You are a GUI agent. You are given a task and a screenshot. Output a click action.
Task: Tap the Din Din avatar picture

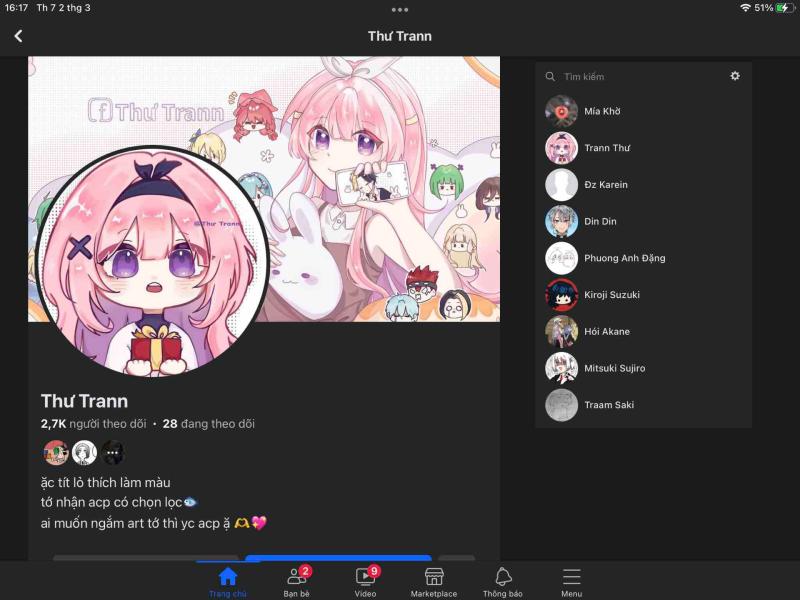[561, 221]
